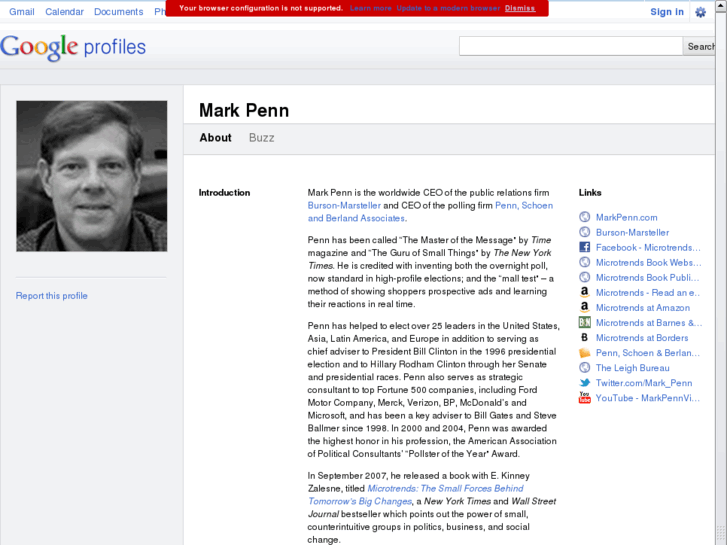Viewport: 727px width, 545px height.
Task: Open the Facebook - Microtrends… link
Action: click(648, 248)
